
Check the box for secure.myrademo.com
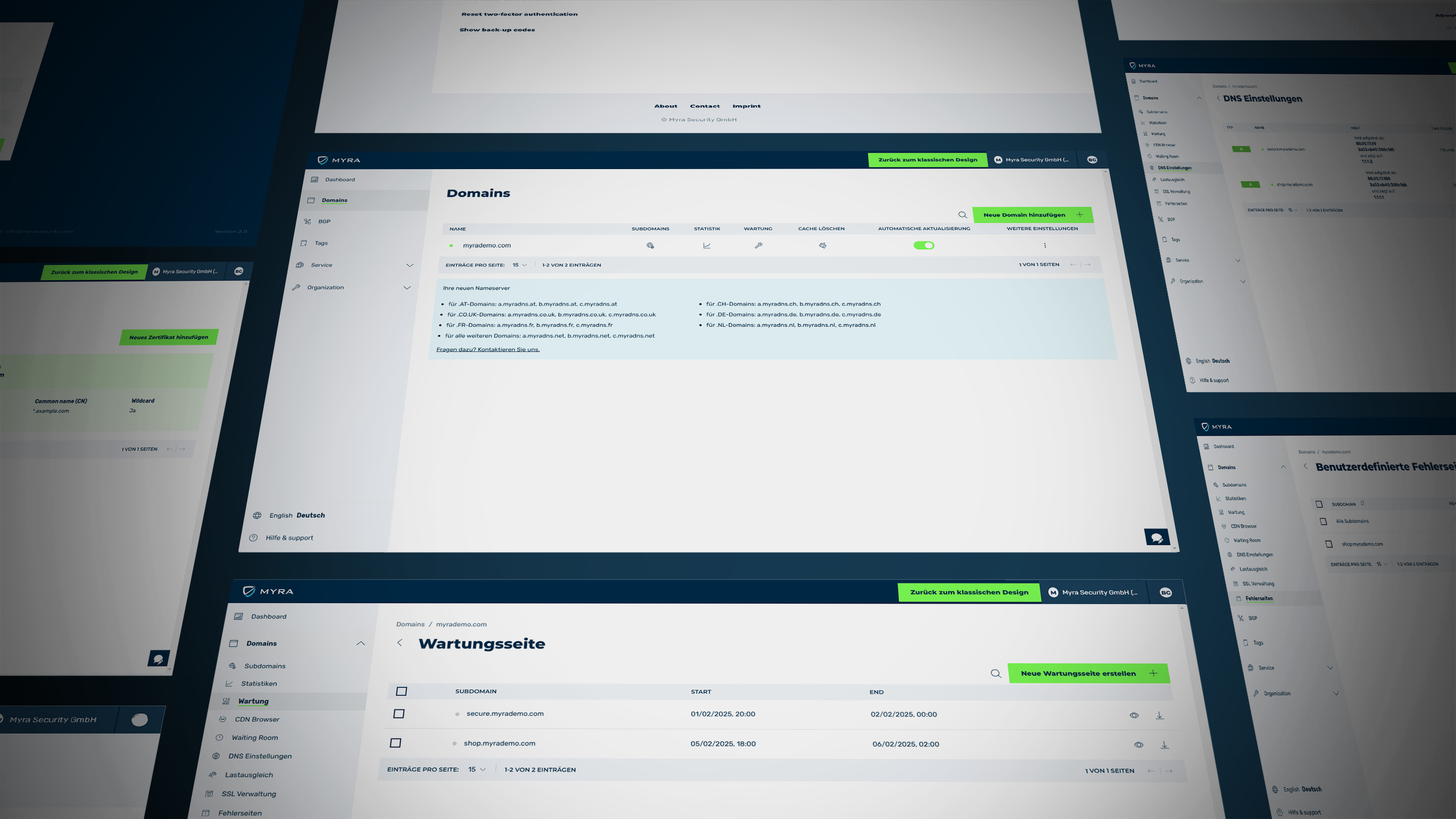tap(398, 714)
